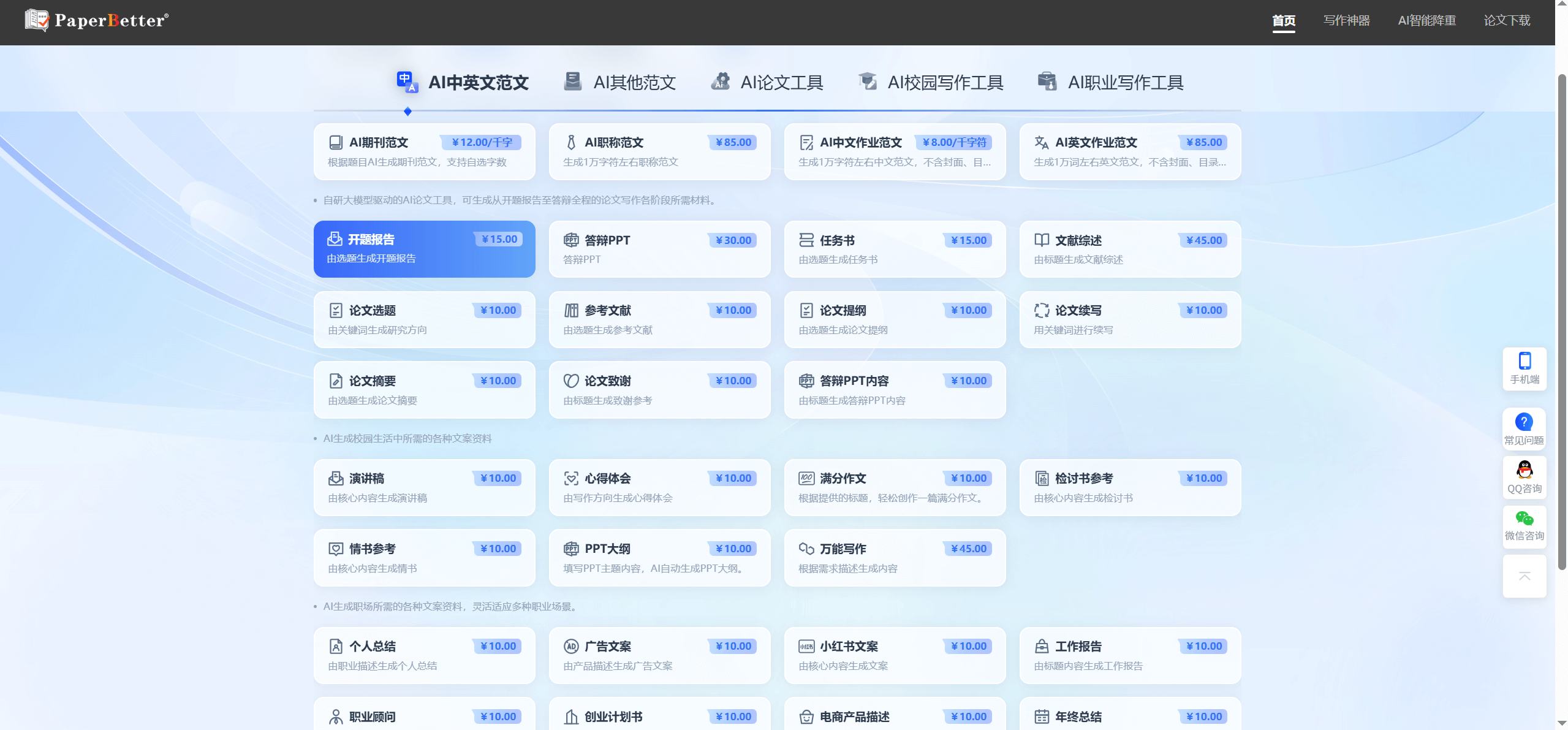This screenshot has height=730, width=1568.
Task: Open the 常见问题 question mark icon
Action: (x=1524, y=421)
